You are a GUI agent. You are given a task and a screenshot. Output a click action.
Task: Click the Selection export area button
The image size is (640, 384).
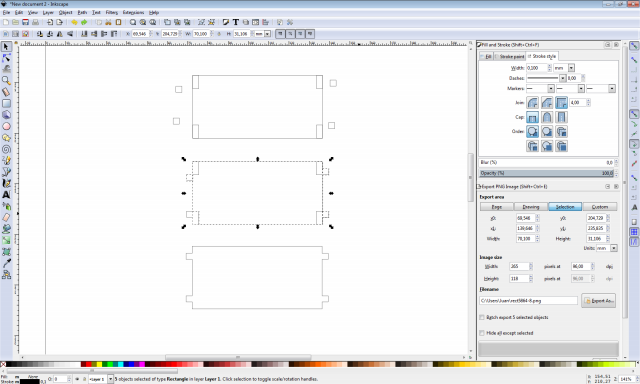click(565, 207)
